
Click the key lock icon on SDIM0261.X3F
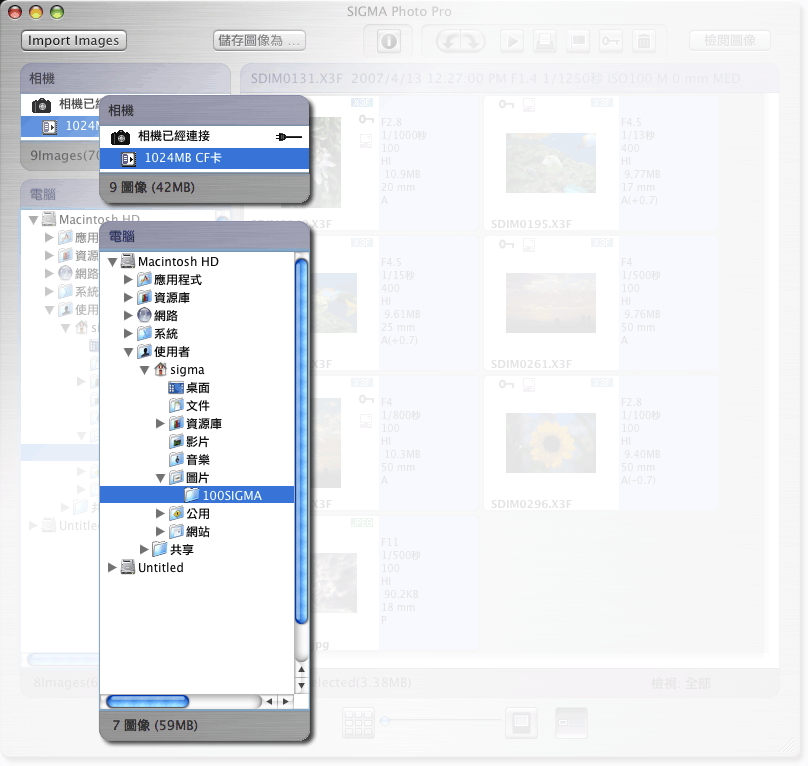tap(506, 244)
